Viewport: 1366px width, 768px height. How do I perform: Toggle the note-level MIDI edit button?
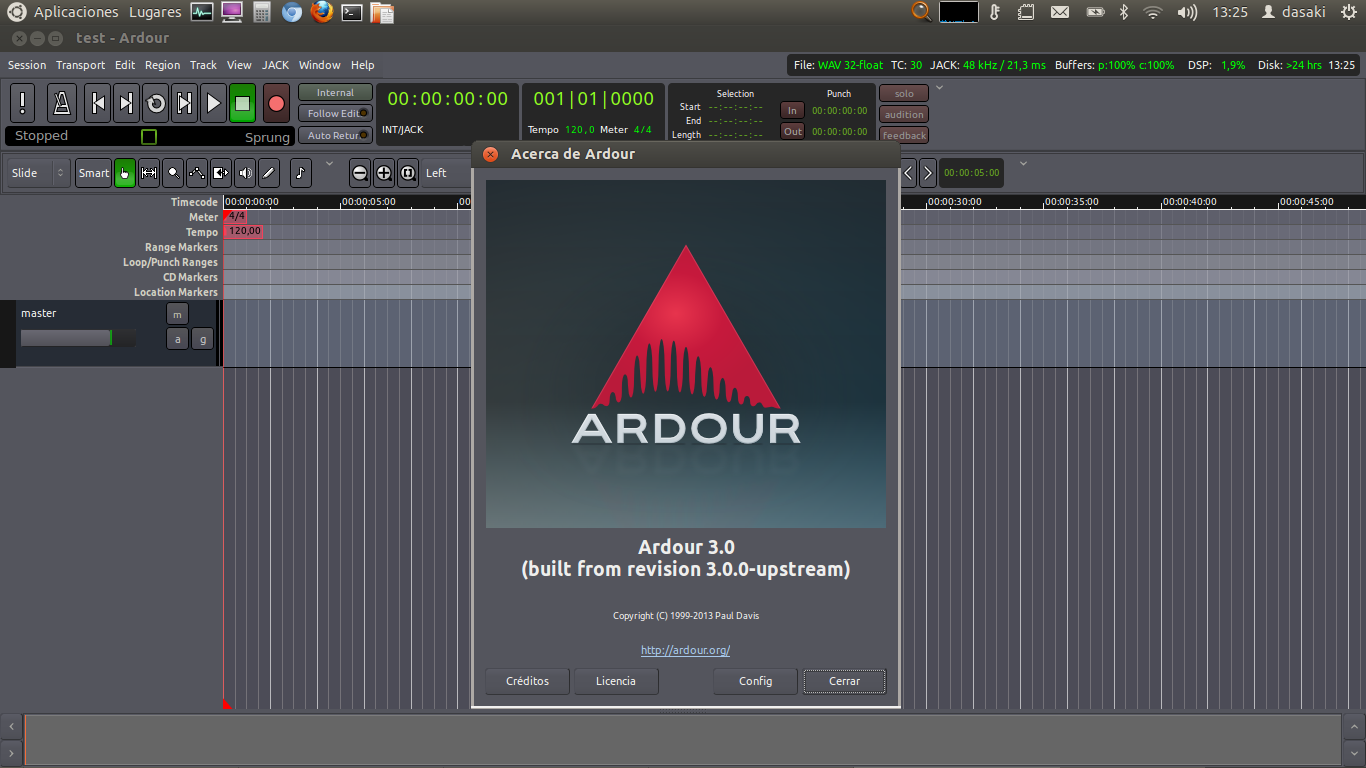[301, 173]
